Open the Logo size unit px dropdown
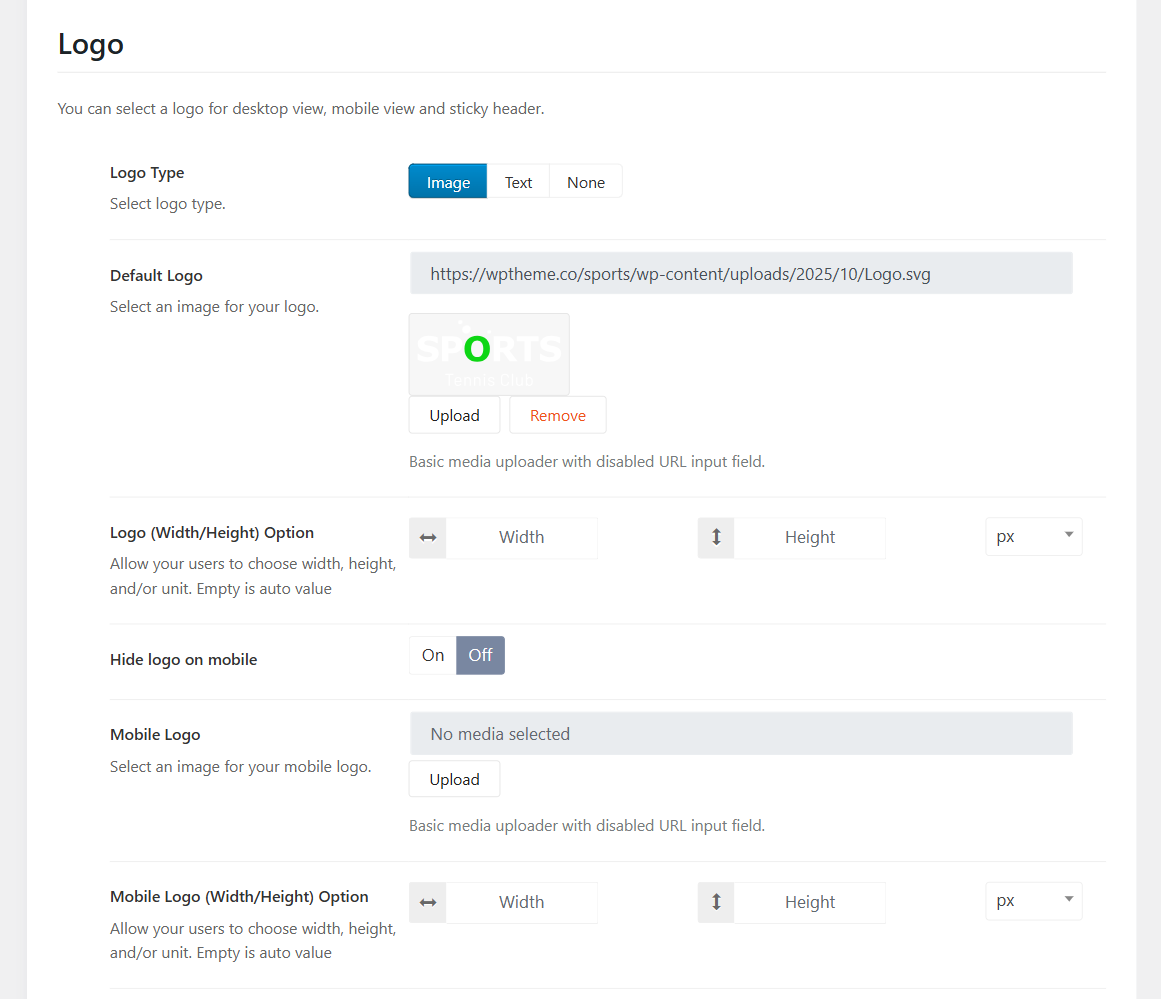This screenshot has width=1161, height=999. click(1033, 537)
